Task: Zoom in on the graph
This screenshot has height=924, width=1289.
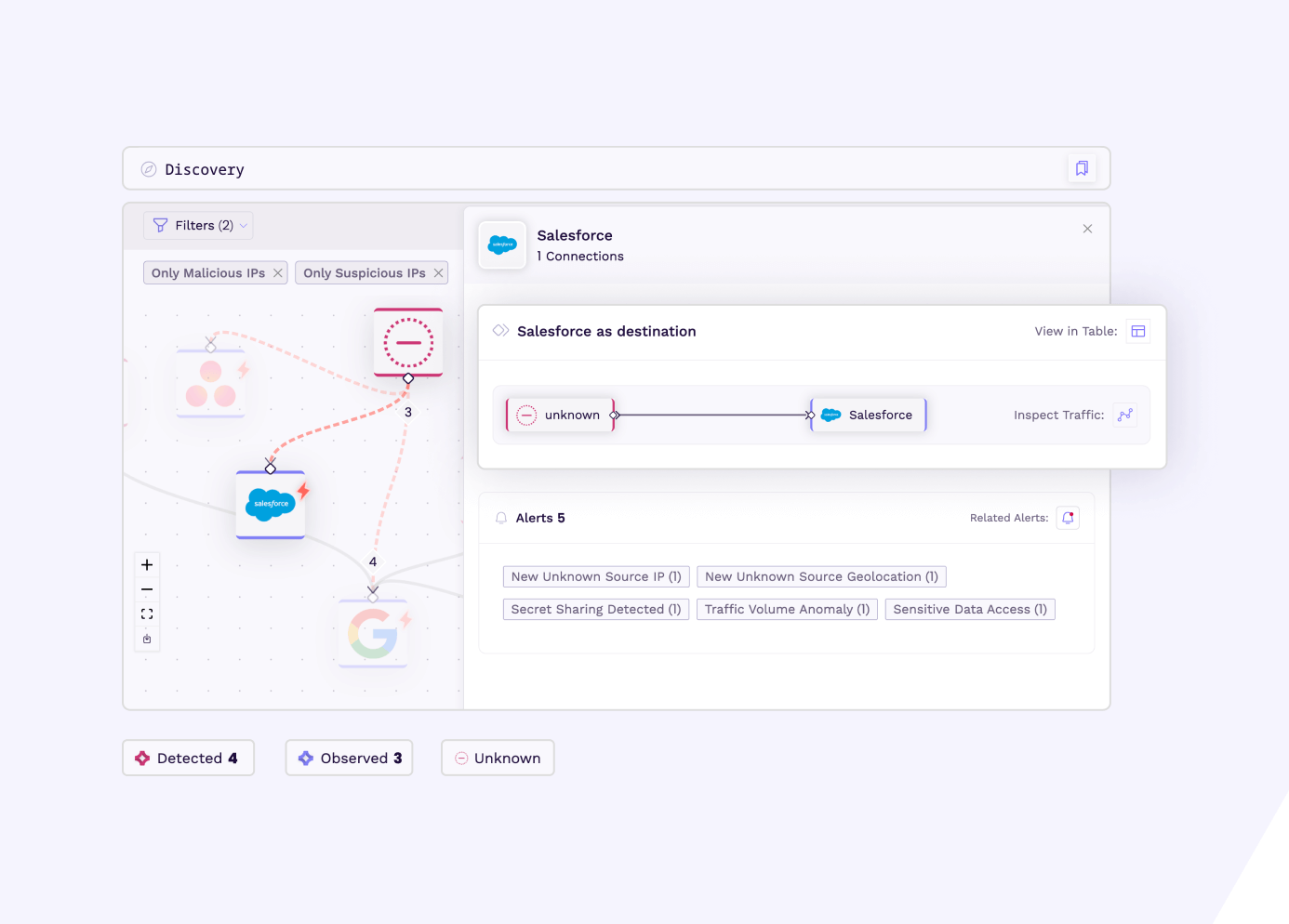Action: 147,564
